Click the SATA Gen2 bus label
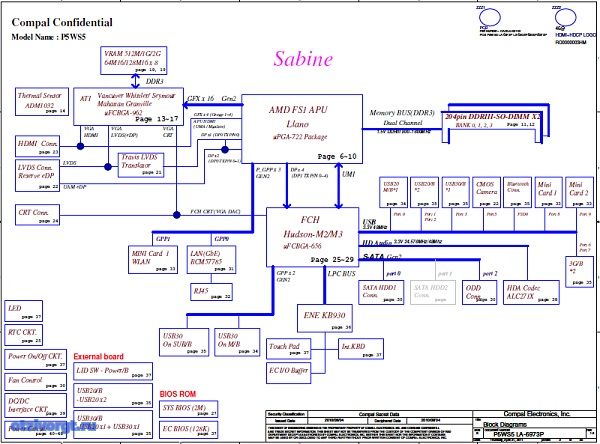 point(382,256)
